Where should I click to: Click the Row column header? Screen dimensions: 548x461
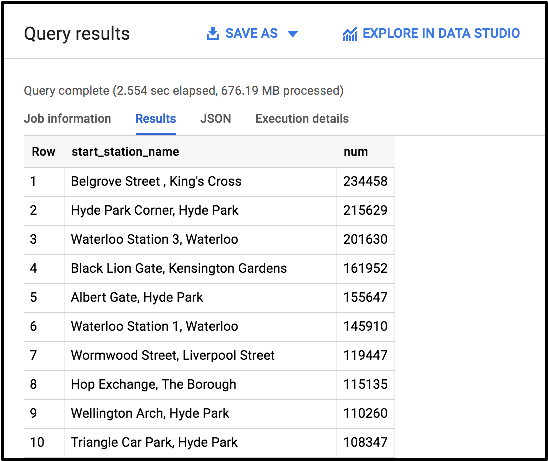click(x=44, y=152)
